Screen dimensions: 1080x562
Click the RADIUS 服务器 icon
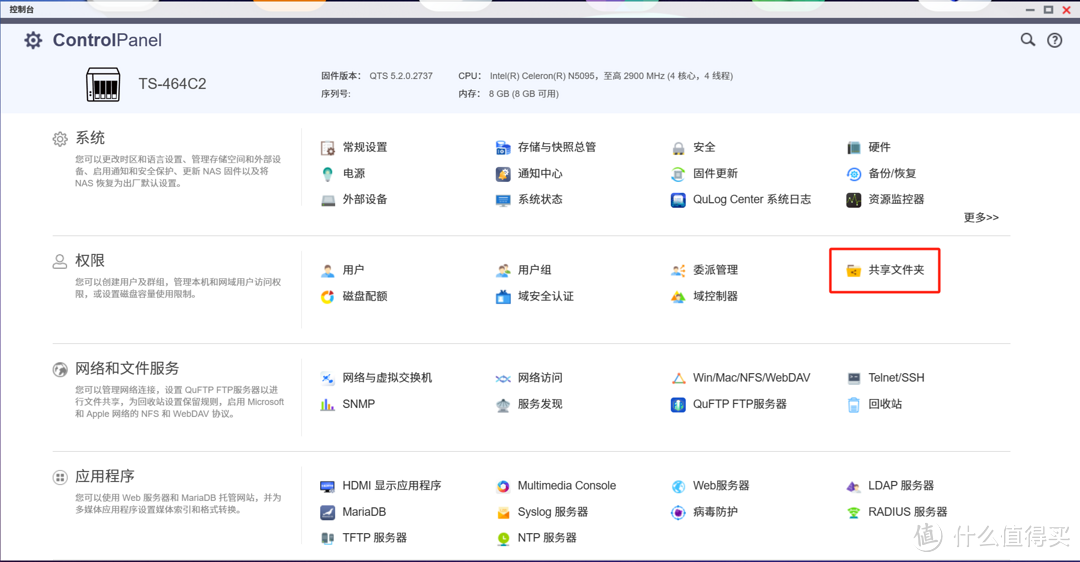pyautogui.click(x=853, y=512)
